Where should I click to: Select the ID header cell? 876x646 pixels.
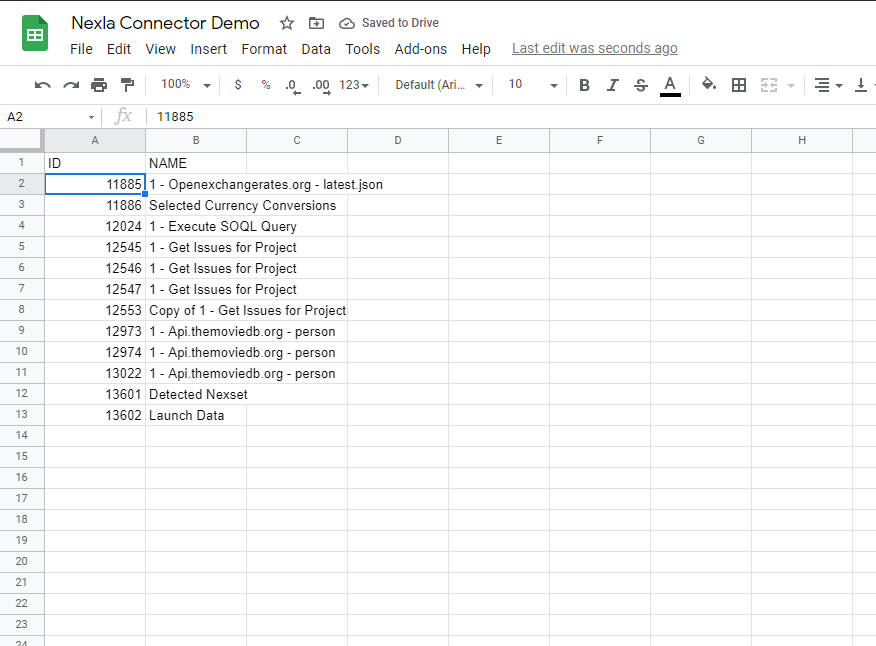[x=95, y=163]
